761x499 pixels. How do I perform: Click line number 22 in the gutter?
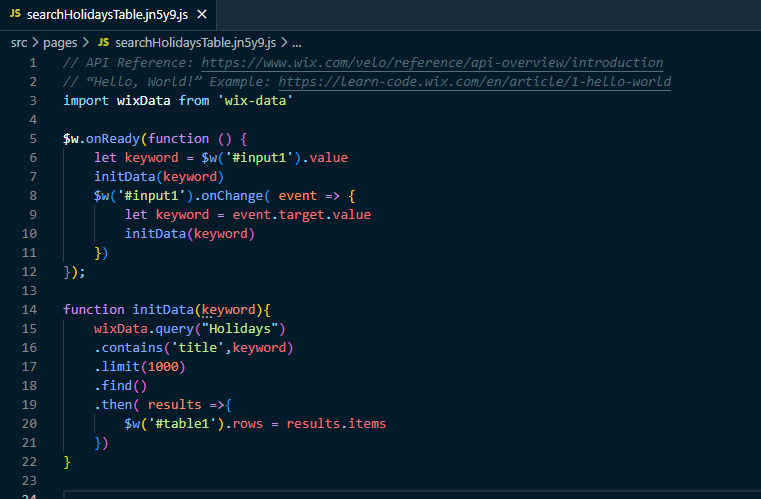pyautogui.click(x=29, y=462)
